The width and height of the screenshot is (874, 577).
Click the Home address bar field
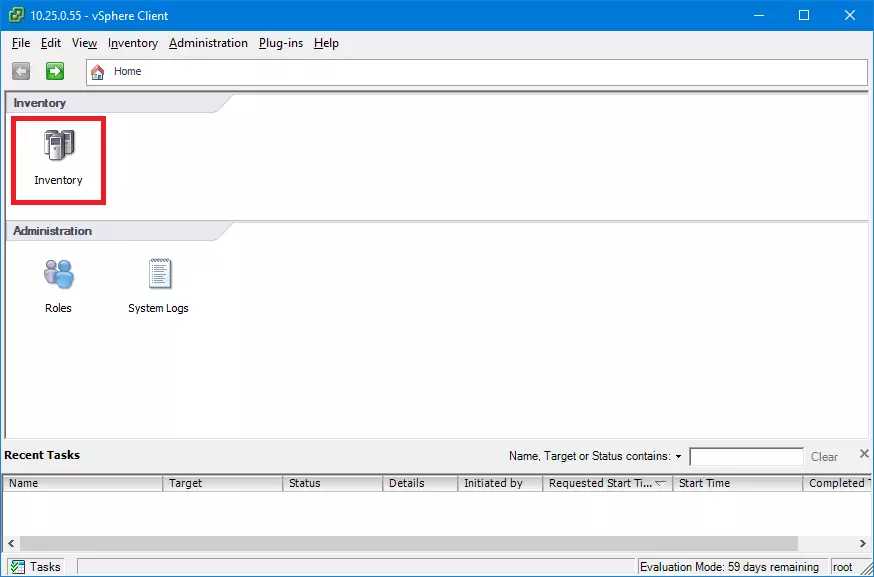pyautogui.click(x=477, y=72)
